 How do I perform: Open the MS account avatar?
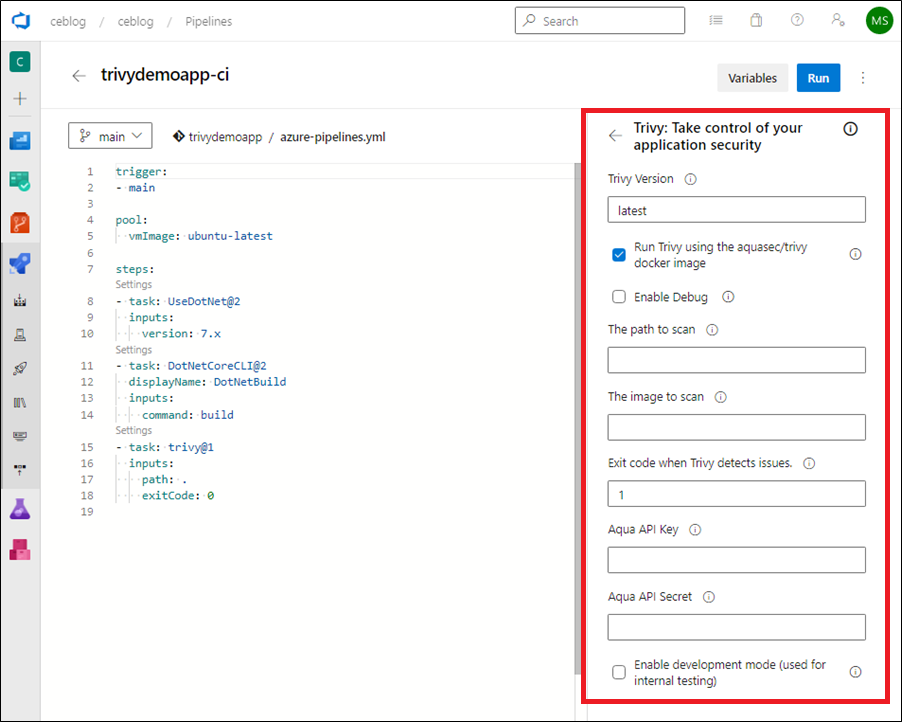point(880,21)
